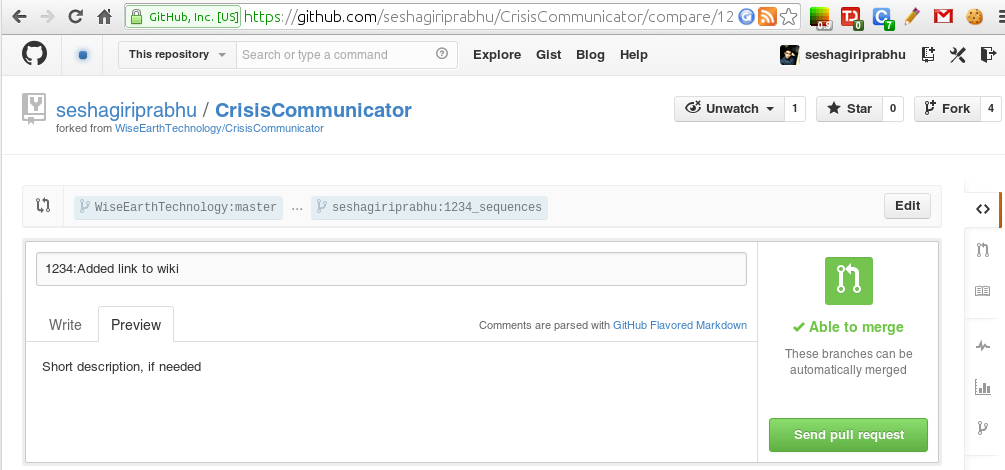Click the Create new repository icon
The width and height of the screenshot is (1005, 470).
(928, 55)
